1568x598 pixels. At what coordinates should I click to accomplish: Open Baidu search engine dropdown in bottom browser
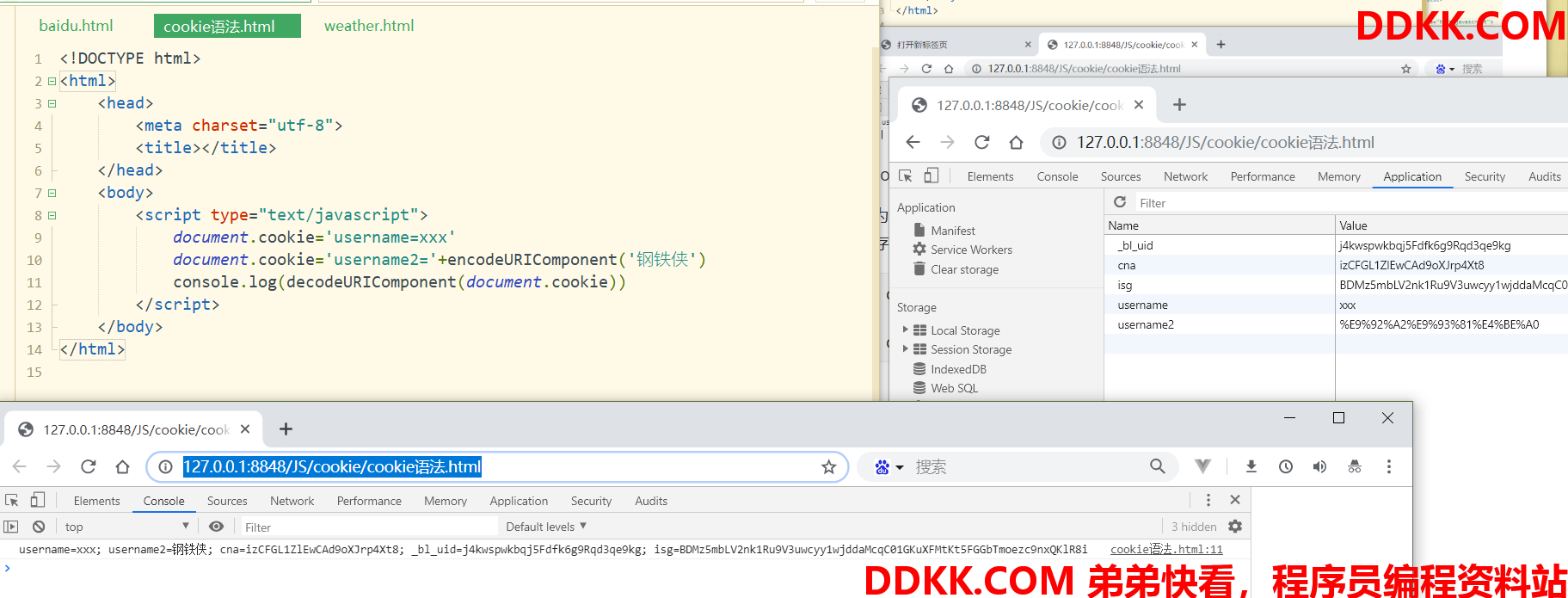[x=889, y=466]
